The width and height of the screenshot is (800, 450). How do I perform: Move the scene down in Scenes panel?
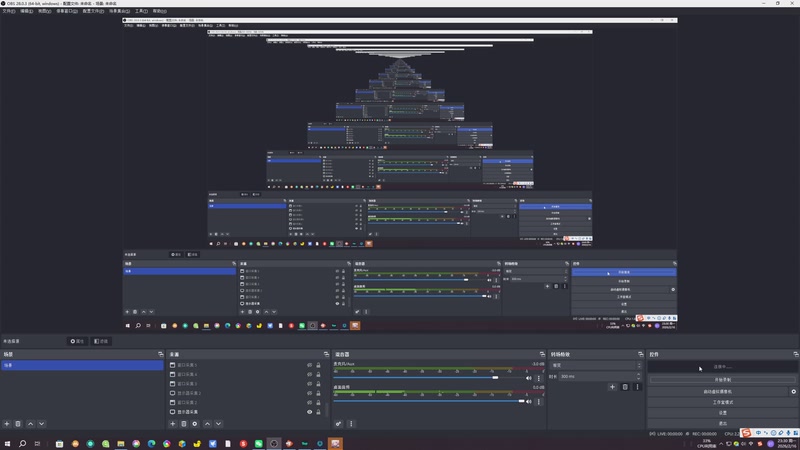[41, 423]
